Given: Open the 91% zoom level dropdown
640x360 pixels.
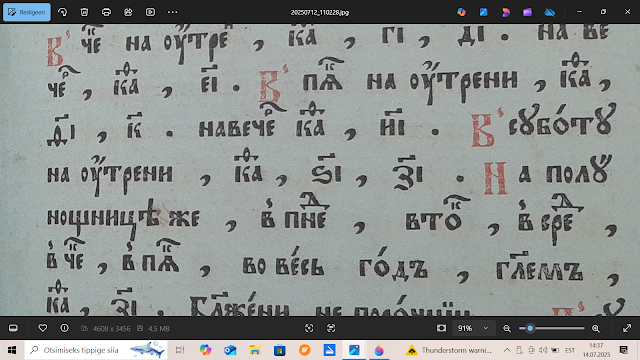Looking at the screenshot, I should (473, 328).
